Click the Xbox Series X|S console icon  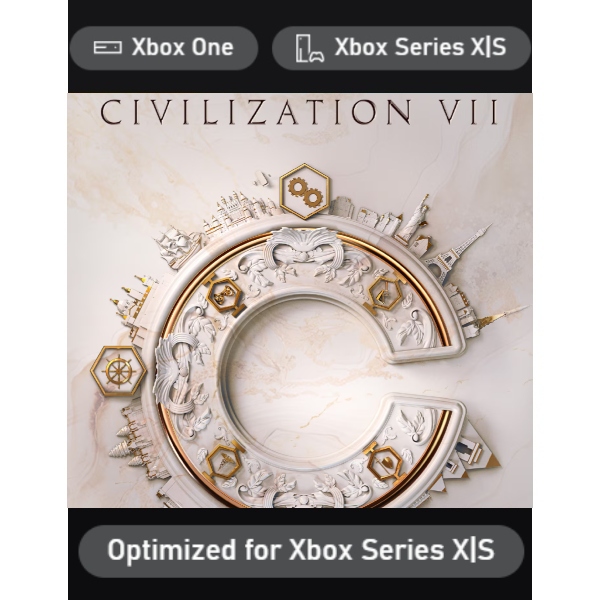[x=310, y=48]
